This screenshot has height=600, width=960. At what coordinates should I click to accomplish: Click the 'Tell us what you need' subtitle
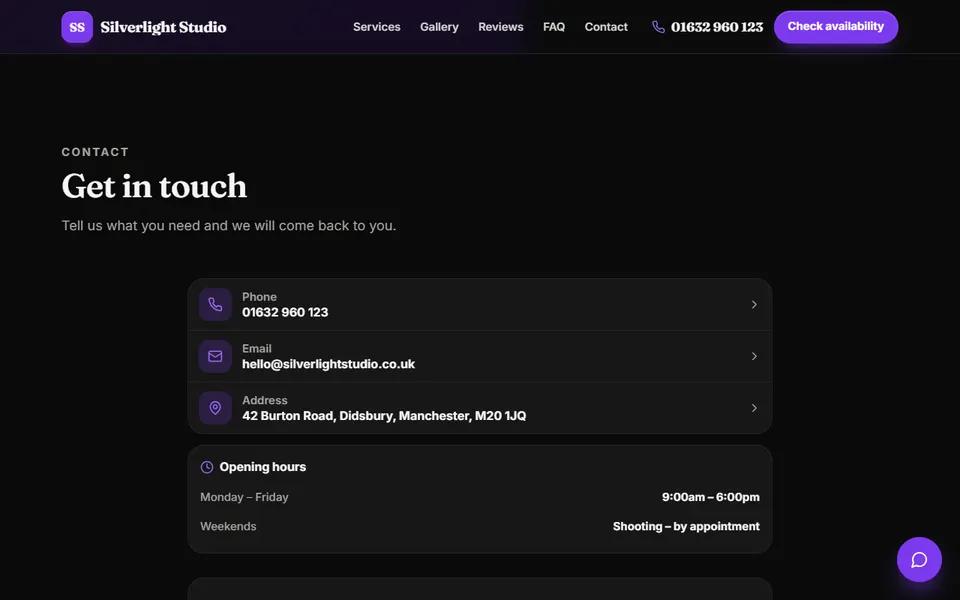229,226
